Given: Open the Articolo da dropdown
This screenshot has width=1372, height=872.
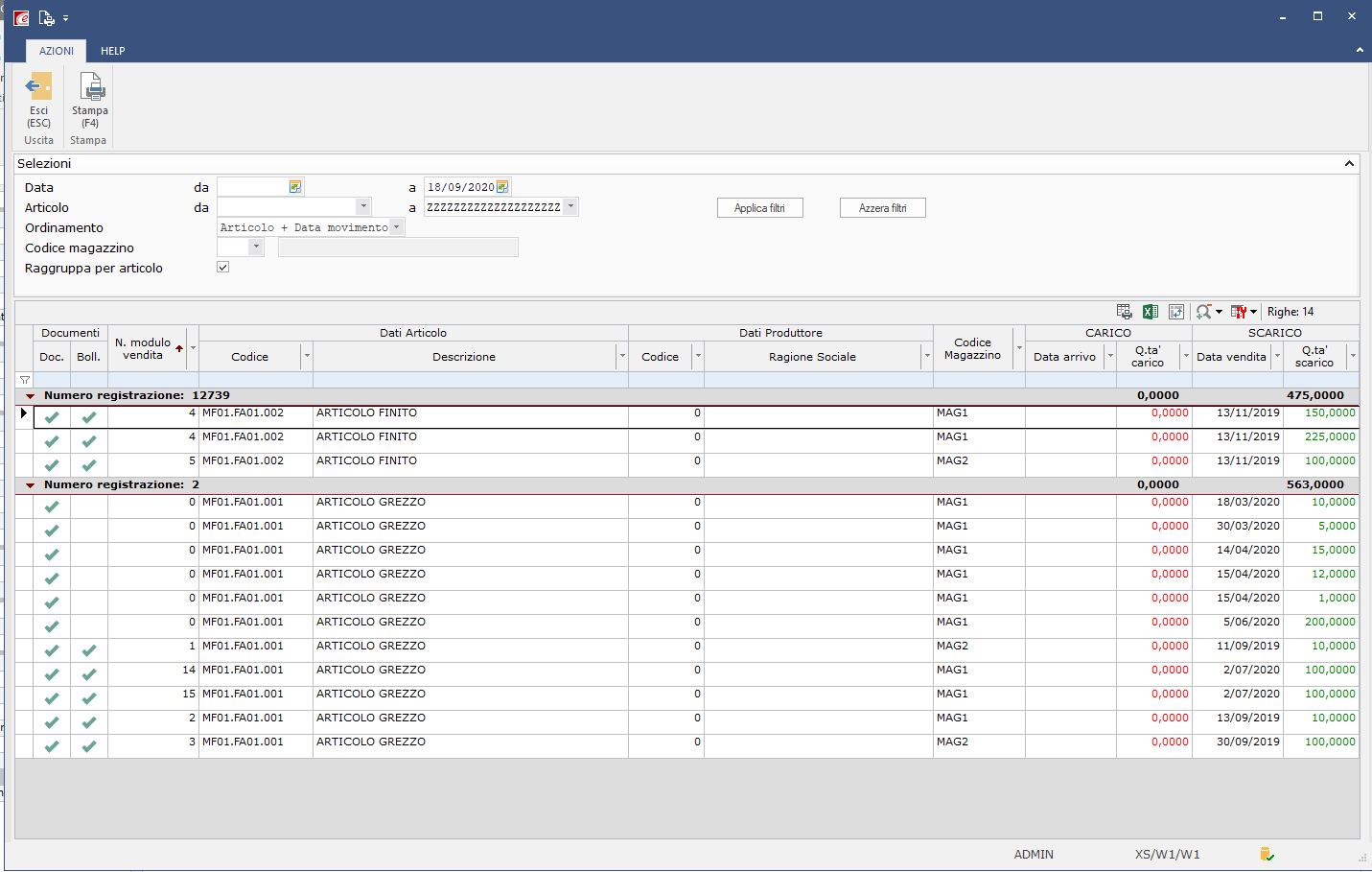Looking at the screenshot, I should [363, 206].
